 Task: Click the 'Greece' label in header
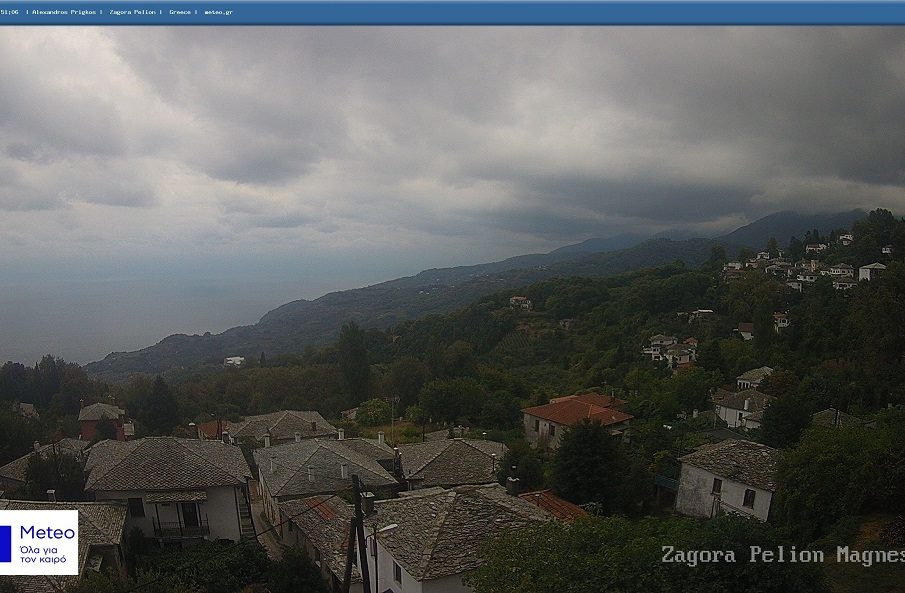(180, 12)
